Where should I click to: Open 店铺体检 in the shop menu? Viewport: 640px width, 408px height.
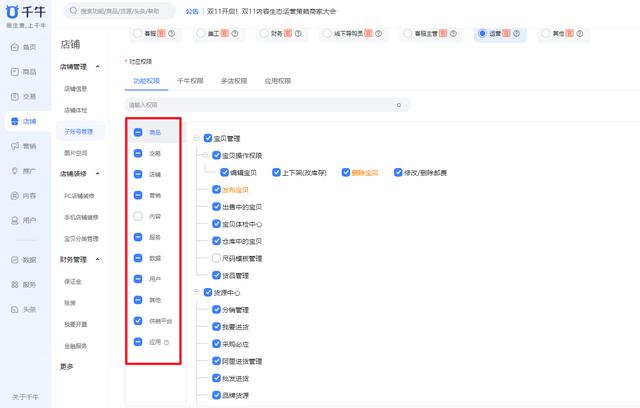point(76,110)
